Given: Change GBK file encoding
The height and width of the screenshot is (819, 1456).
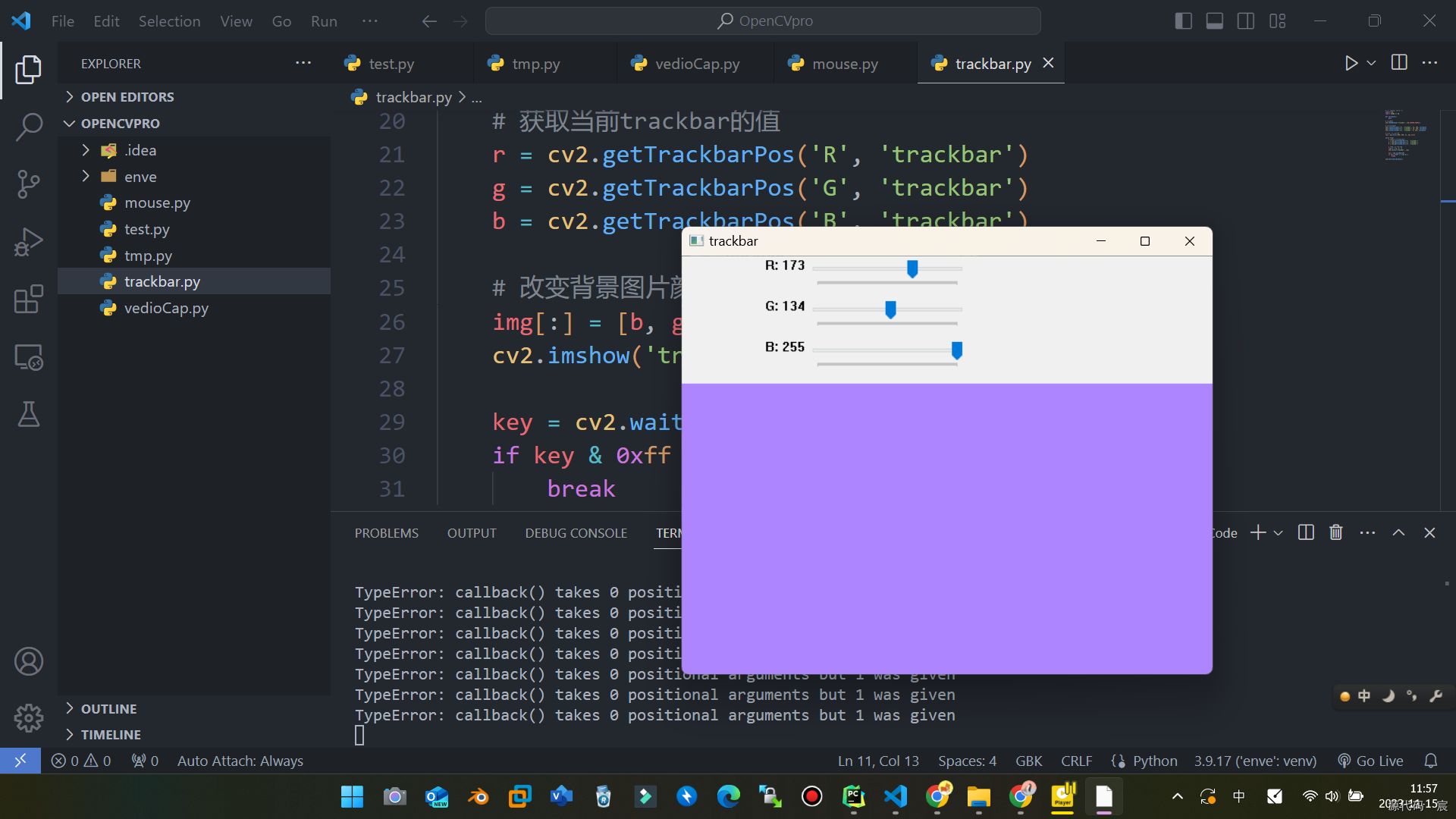Looking at the screenshot, I should coord(1028,761).
